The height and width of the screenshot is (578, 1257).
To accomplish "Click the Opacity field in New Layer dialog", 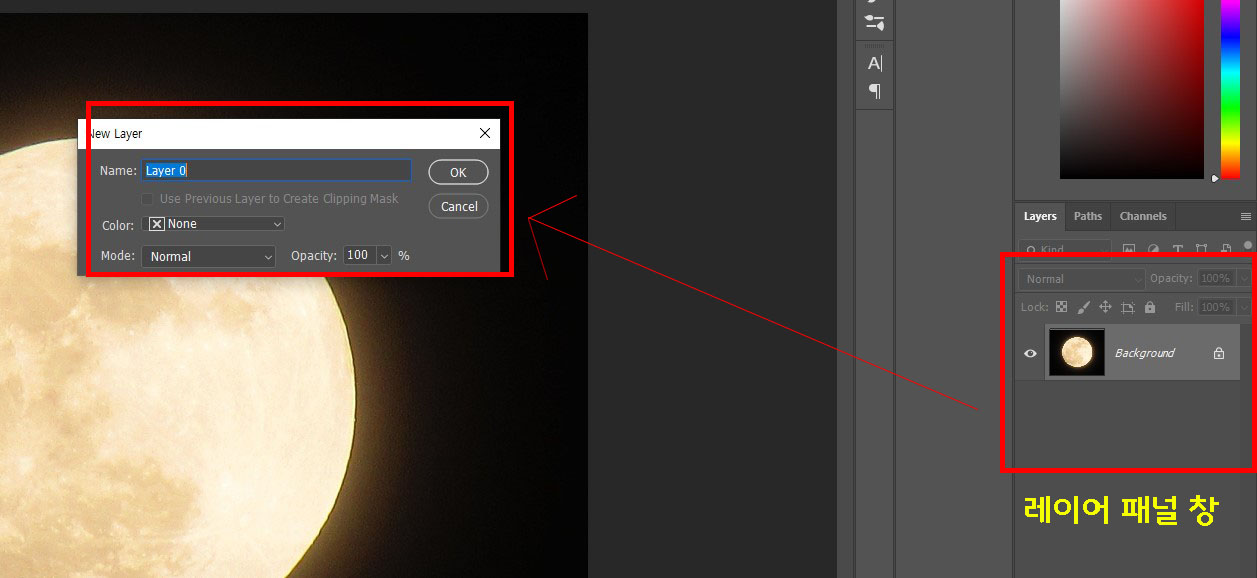I will (x=359, y=255).
